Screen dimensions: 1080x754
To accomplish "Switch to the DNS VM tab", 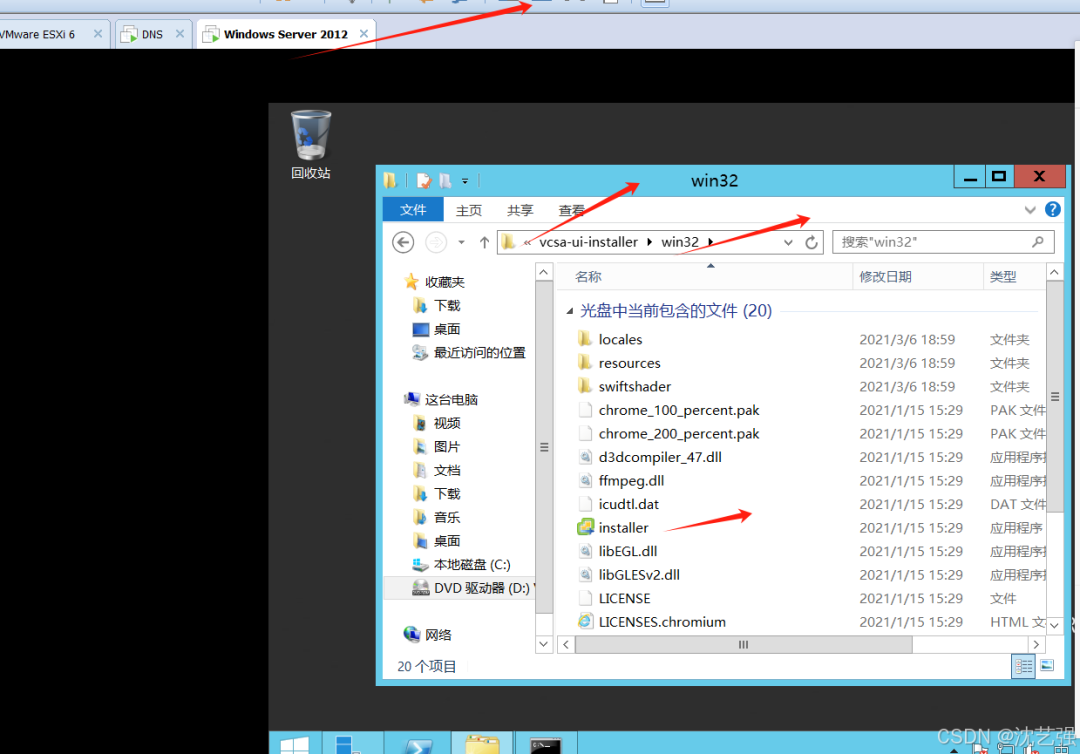I will [x=152, y=34].
